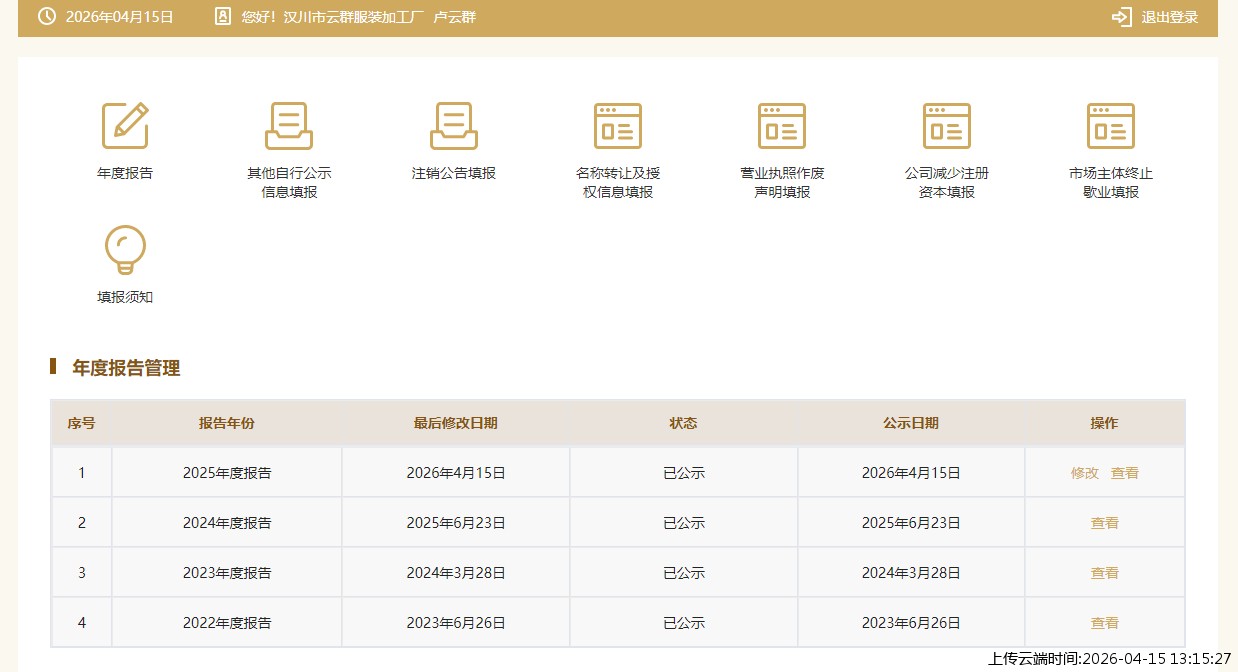Click the 公司减少注册资本填报 icon
Image resolution: width=1238 pixels, height=672 pixels.
pyautogui.click(x=946, y=126)
